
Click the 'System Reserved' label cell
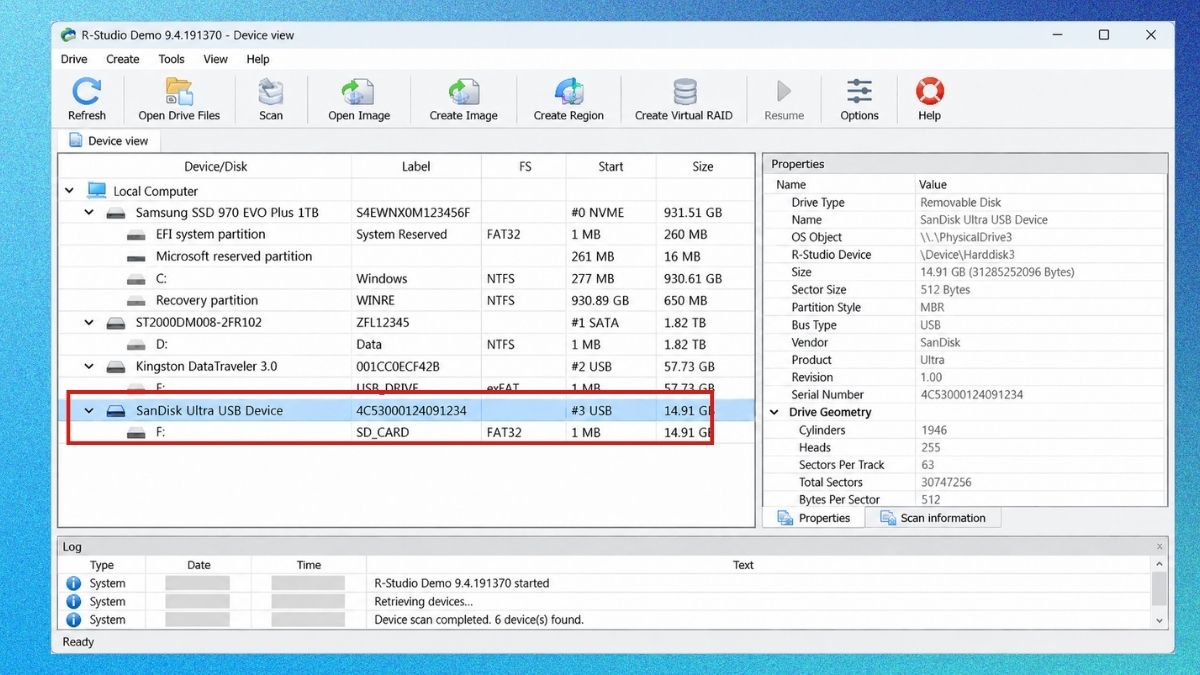point(401,235)
